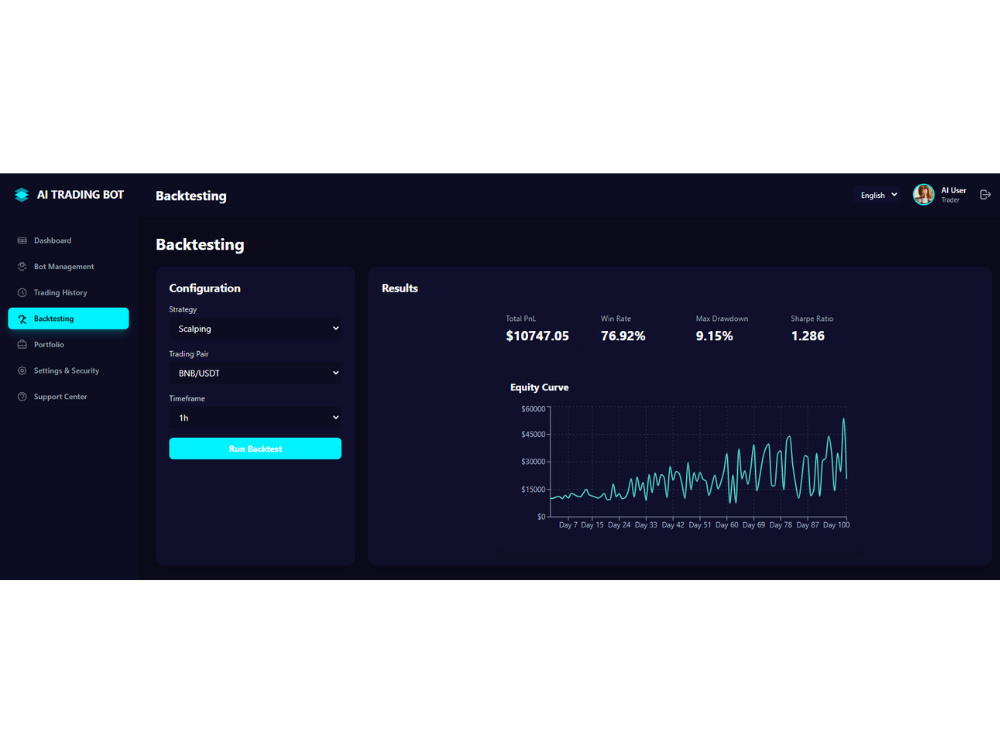Click the Sharpe Ratio value 1.286

point(808,336)
